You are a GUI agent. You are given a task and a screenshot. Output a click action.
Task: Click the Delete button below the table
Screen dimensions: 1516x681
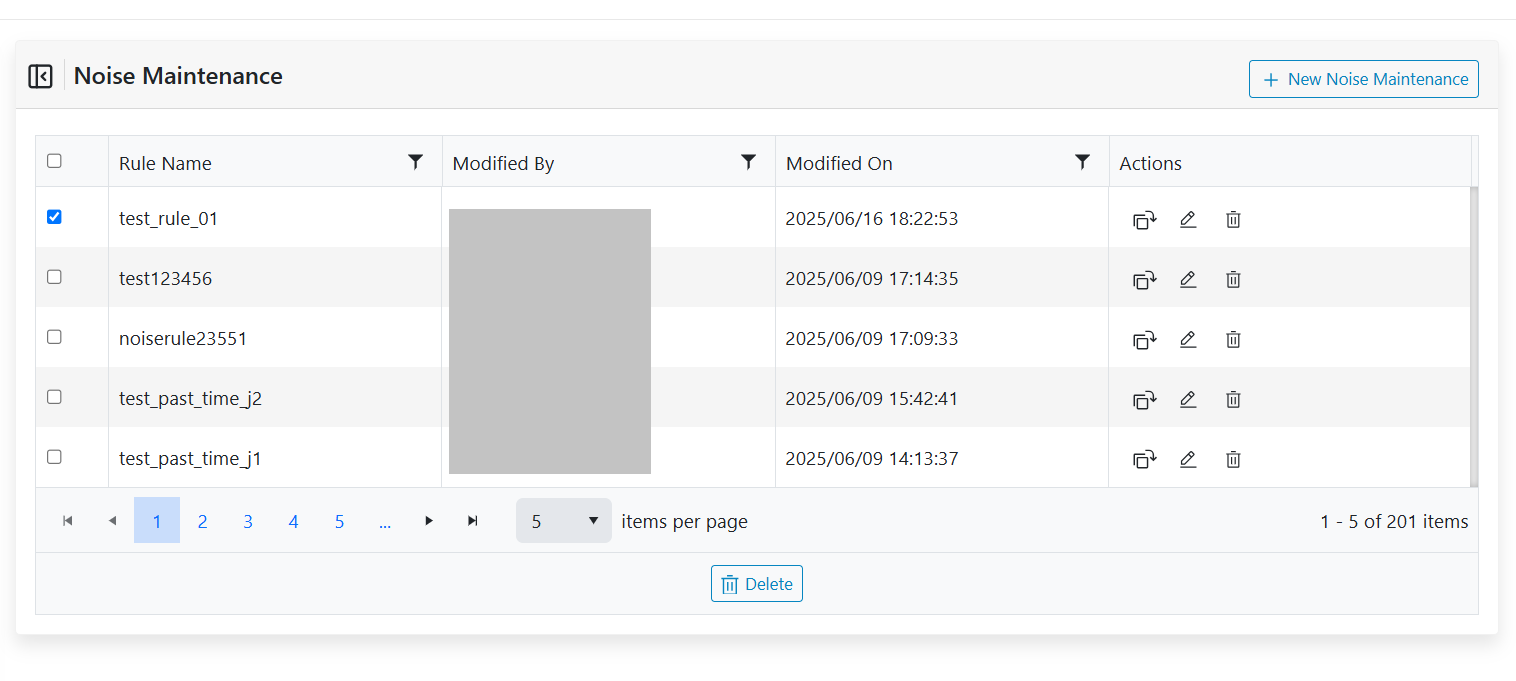[x=757, y=584]
